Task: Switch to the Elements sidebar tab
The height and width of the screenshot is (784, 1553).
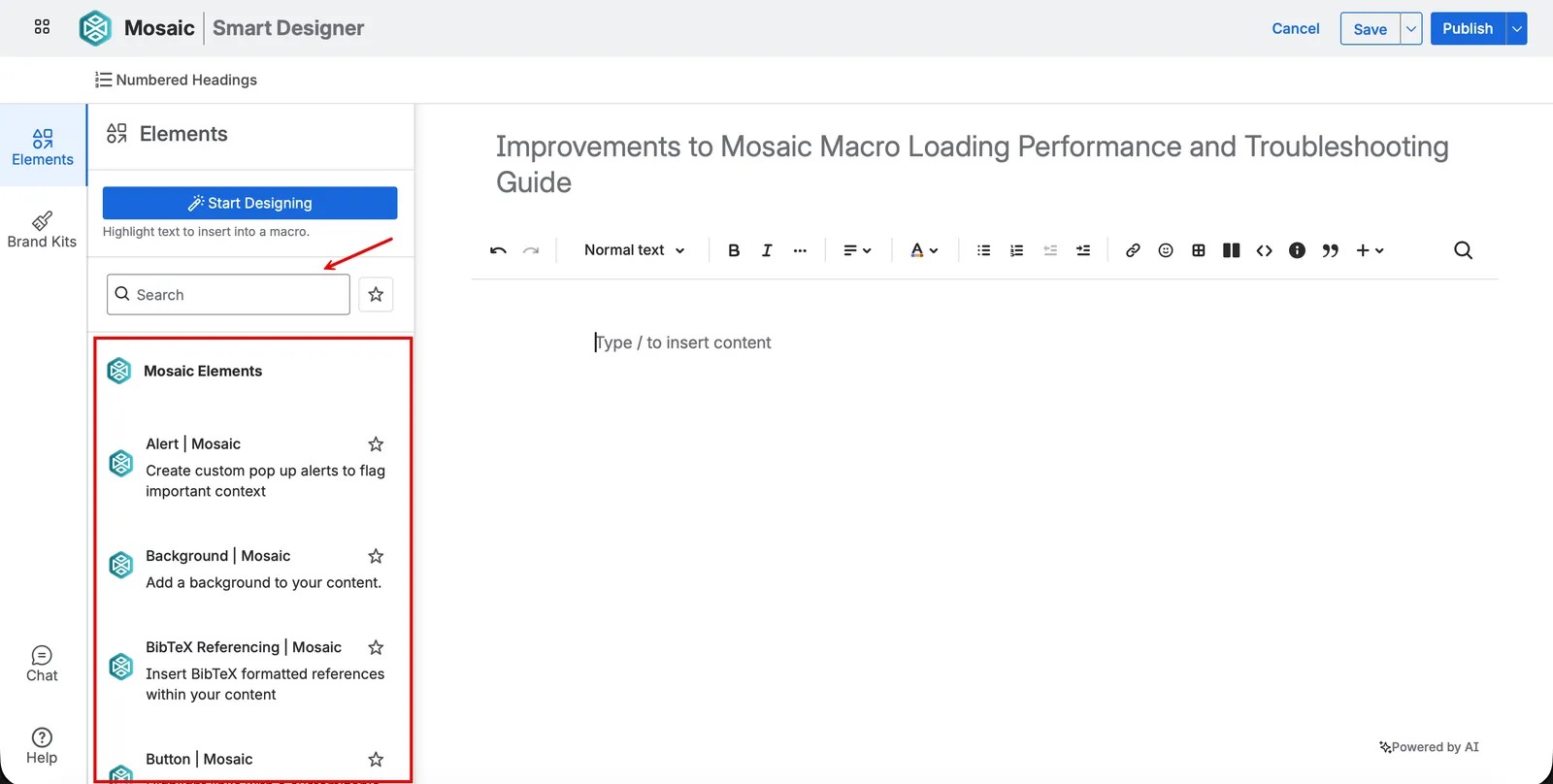Action: coord(43,147)
